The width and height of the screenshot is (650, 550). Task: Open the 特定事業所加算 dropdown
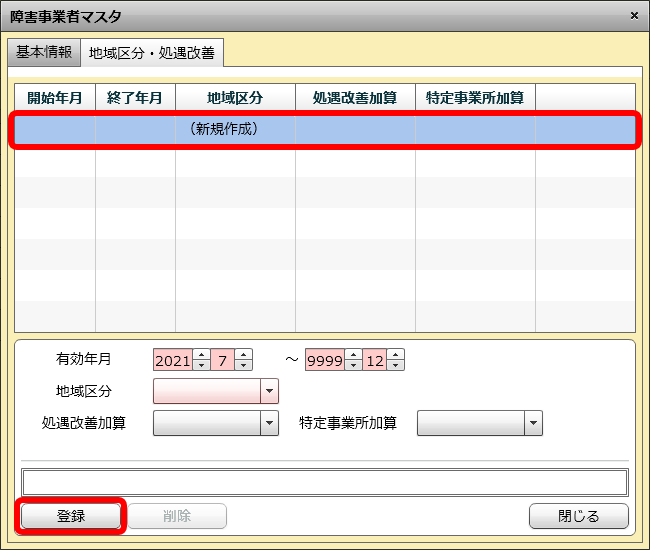[532, 423]
